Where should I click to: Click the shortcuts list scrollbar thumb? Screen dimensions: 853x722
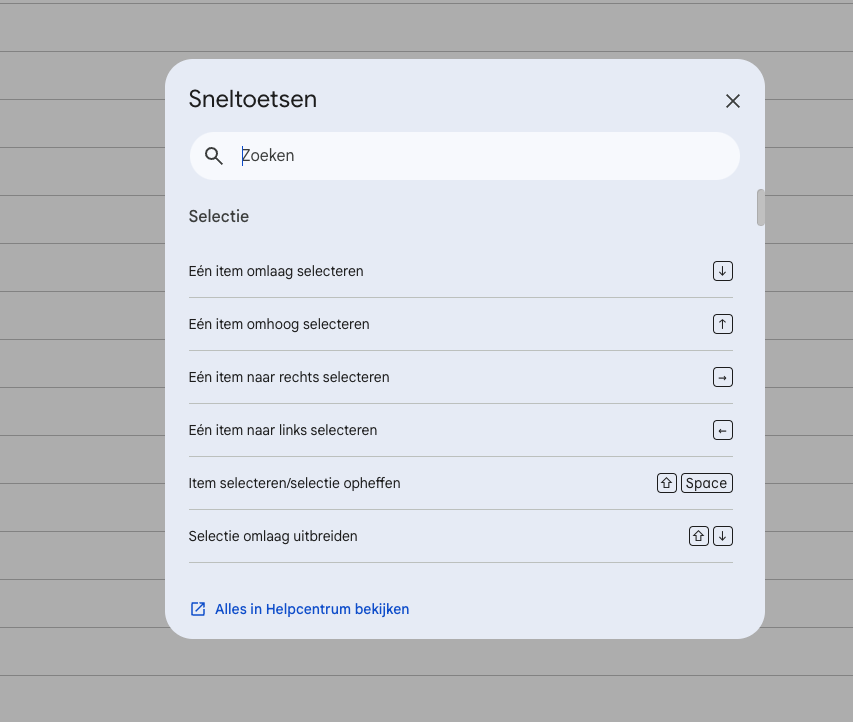pyautogui.click(x=761, y=207)
